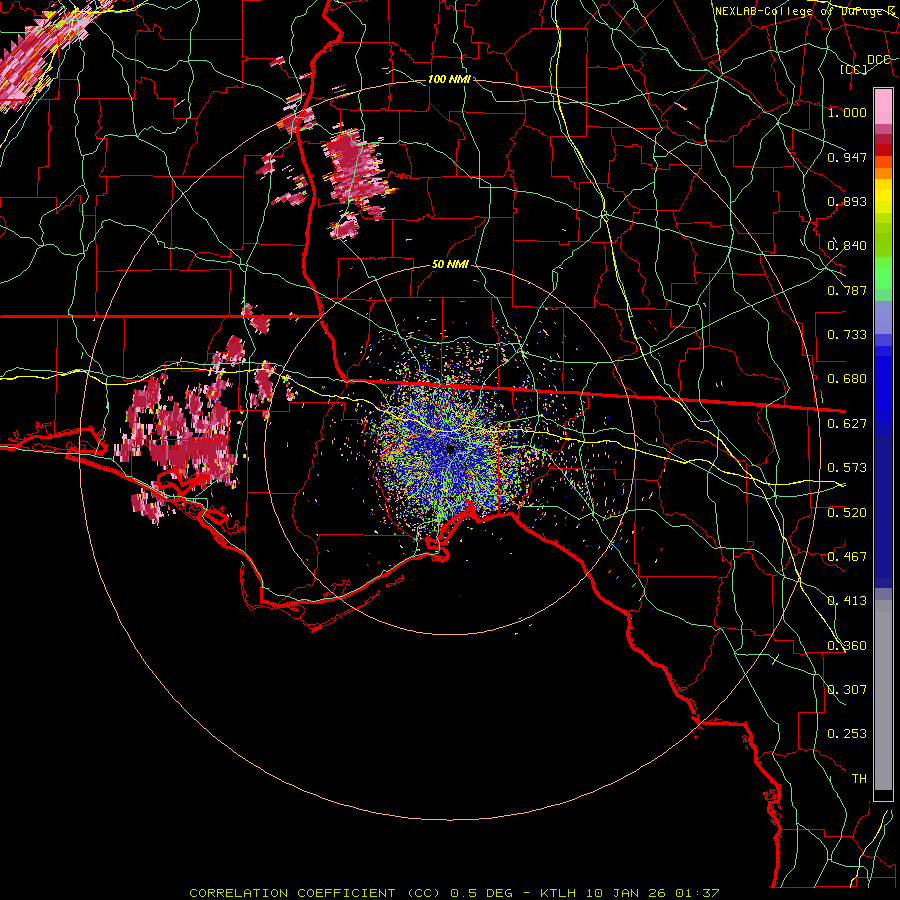Click the 0.253 scale value
Viewport: 900px width, 900px height.
tap(847, 734)
